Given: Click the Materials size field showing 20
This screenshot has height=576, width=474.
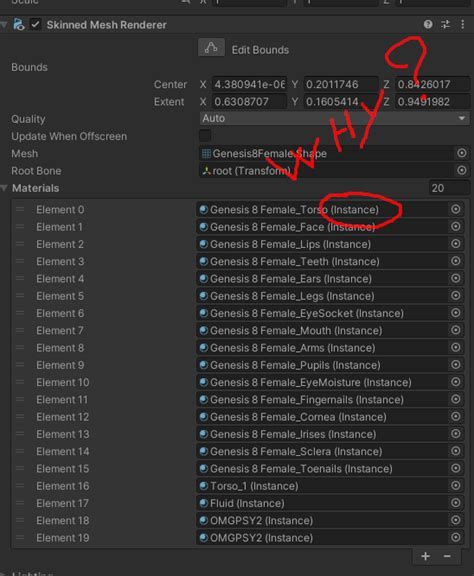Looking at the screenshot, I should tap(449, 188).
